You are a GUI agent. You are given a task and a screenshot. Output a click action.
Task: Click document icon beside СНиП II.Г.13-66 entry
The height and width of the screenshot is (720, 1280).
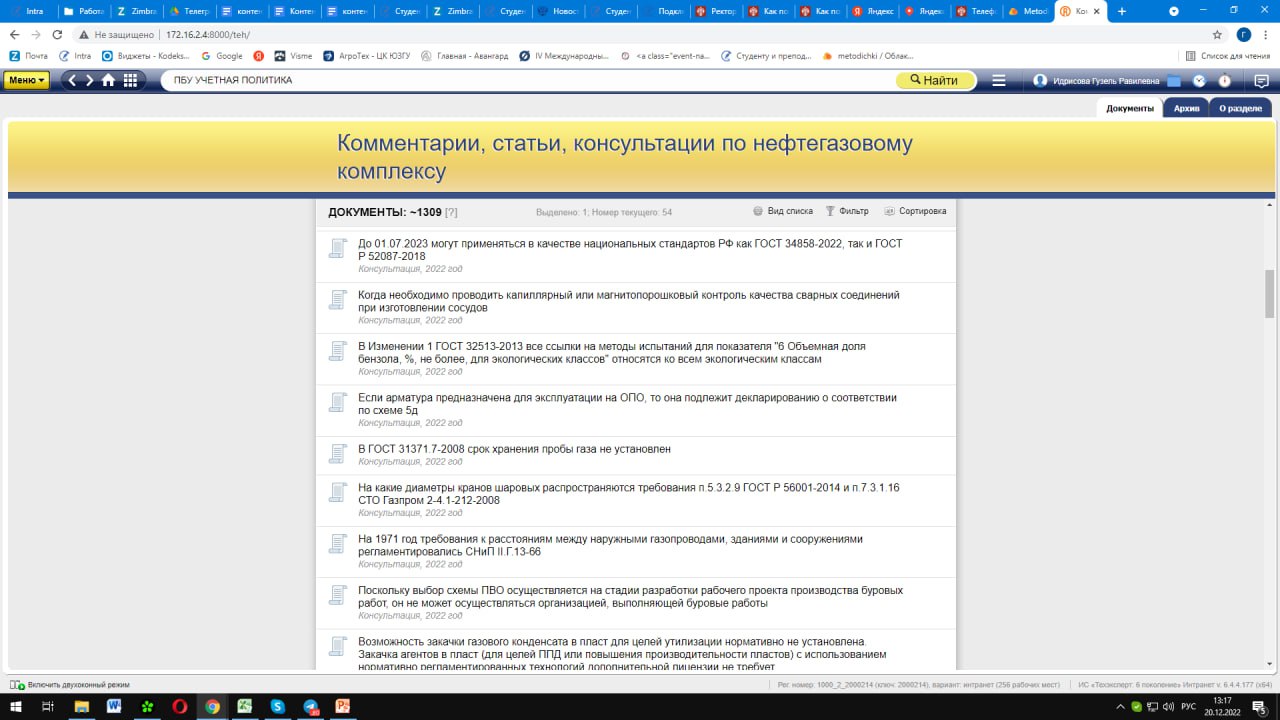tap(338, 545)
